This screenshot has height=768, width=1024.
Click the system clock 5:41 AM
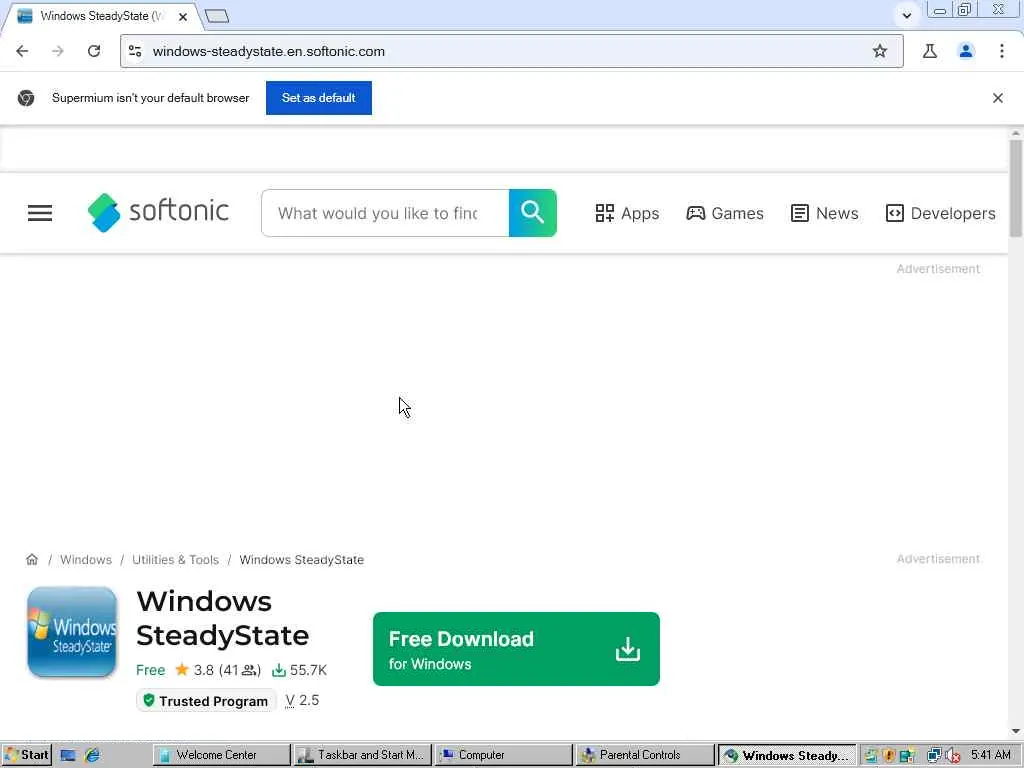point(990,755)
